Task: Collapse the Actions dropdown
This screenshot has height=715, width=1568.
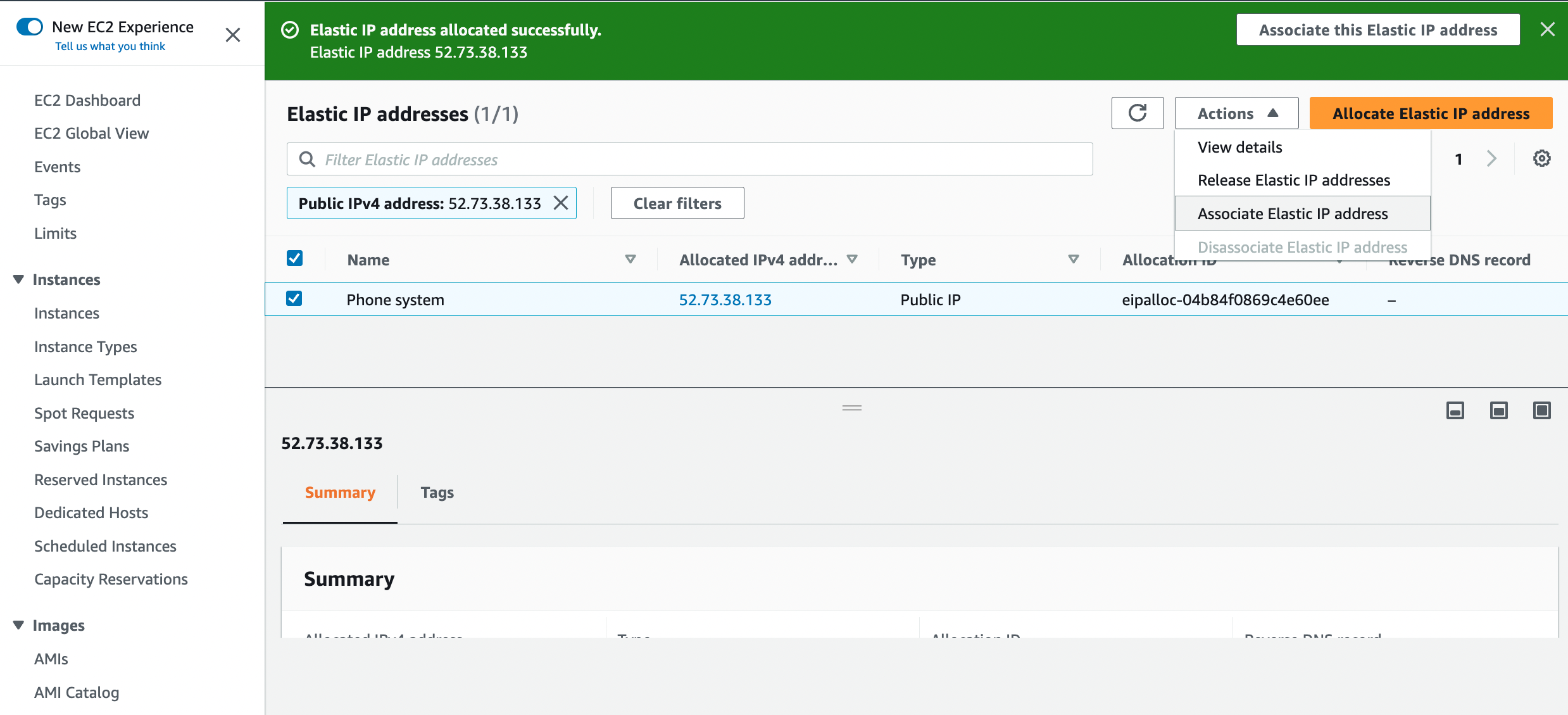Action: click(x=1236, y=113)
